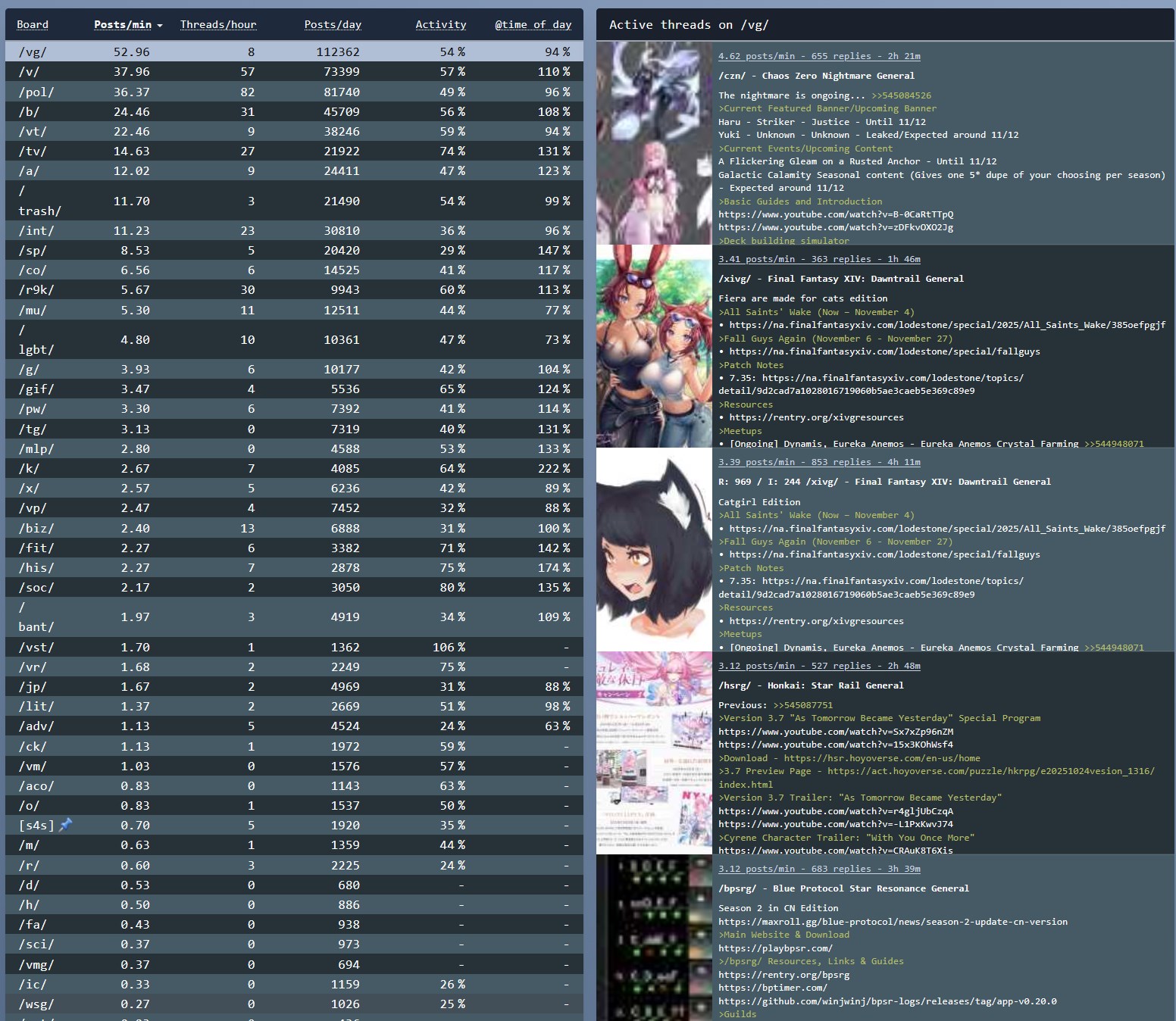
Task: Select the /vt/ board row
Action: 294,131
